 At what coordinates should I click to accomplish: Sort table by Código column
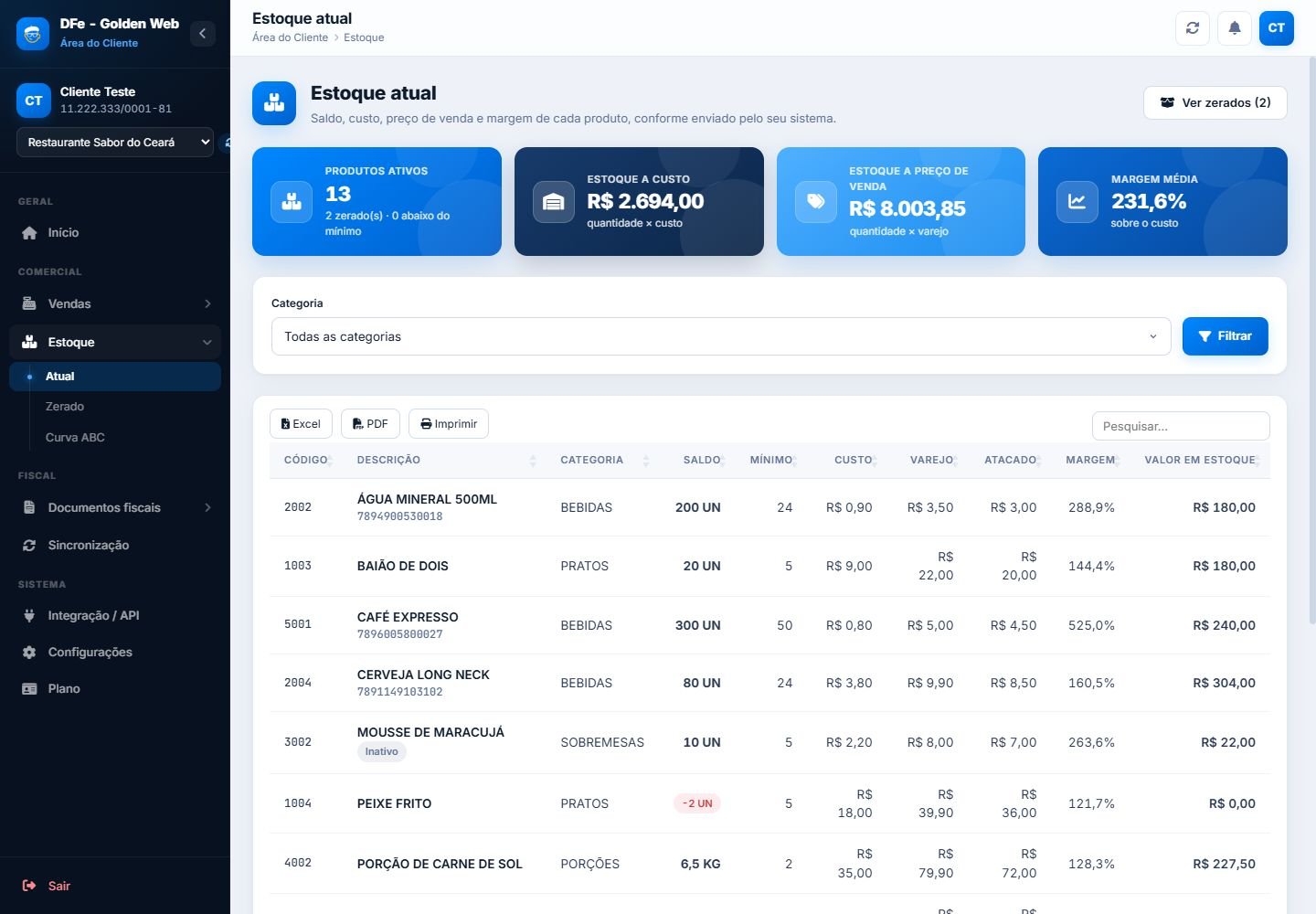pyautogui.click(x=306, y=460)
